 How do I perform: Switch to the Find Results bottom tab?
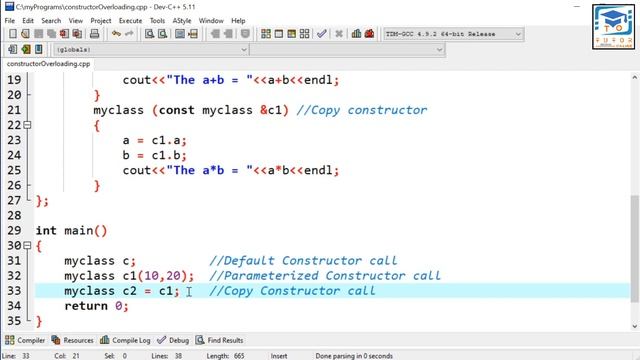tap(219, 340)
